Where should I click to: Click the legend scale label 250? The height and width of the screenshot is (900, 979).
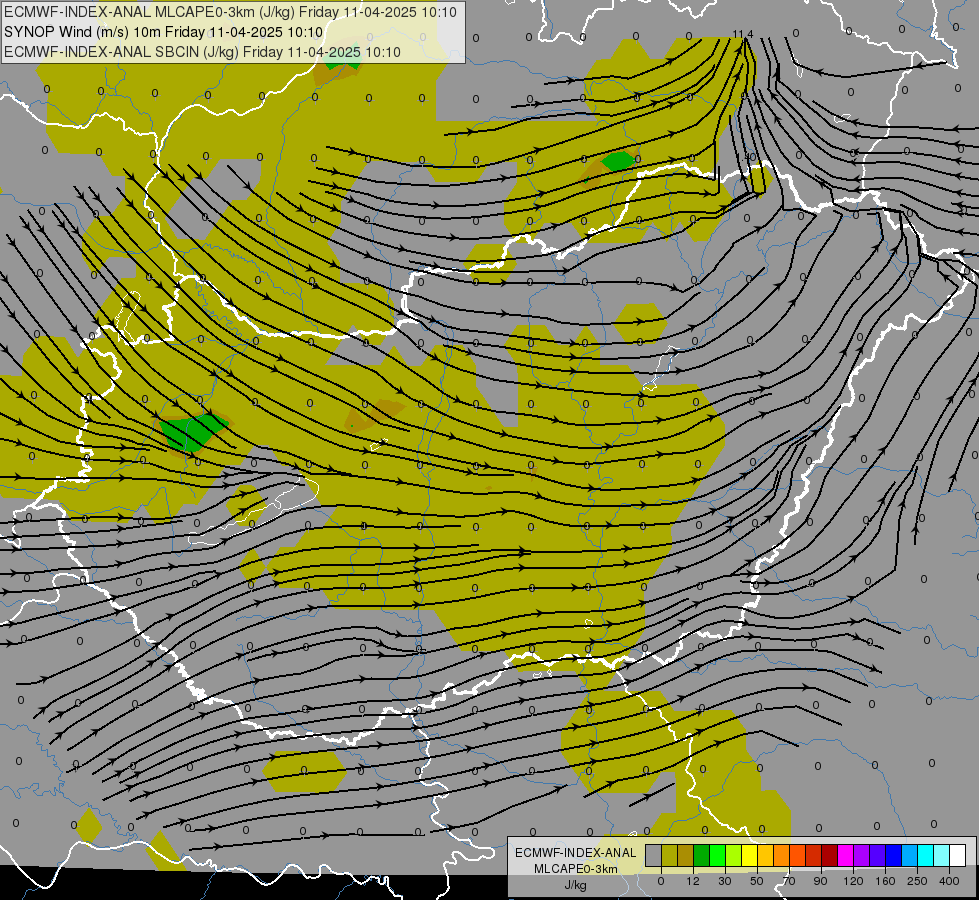coord(917,881)
